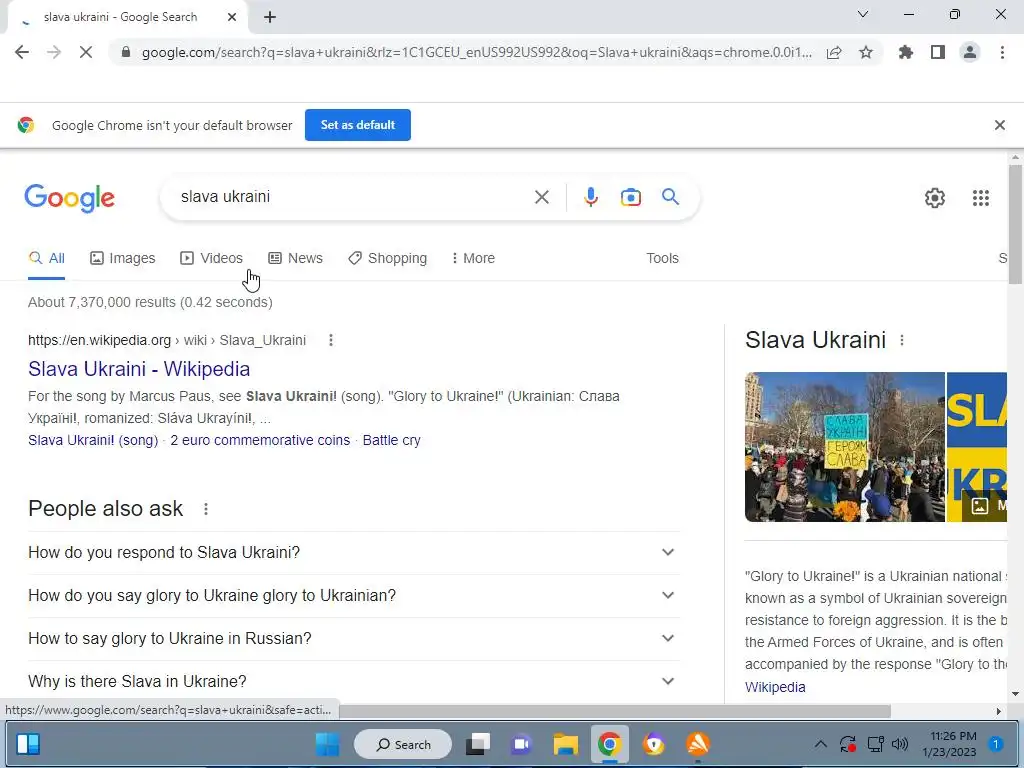Open the Google apps grid
The height and width of the screenshot is (768, 1024).
tap(981, 198)
